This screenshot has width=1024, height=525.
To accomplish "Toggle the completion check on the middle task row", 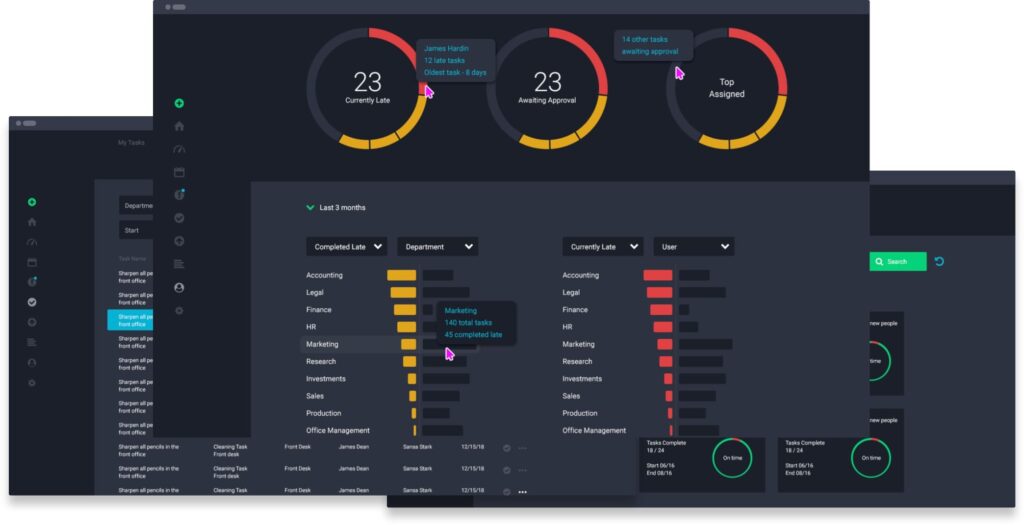I will (507, 469).
